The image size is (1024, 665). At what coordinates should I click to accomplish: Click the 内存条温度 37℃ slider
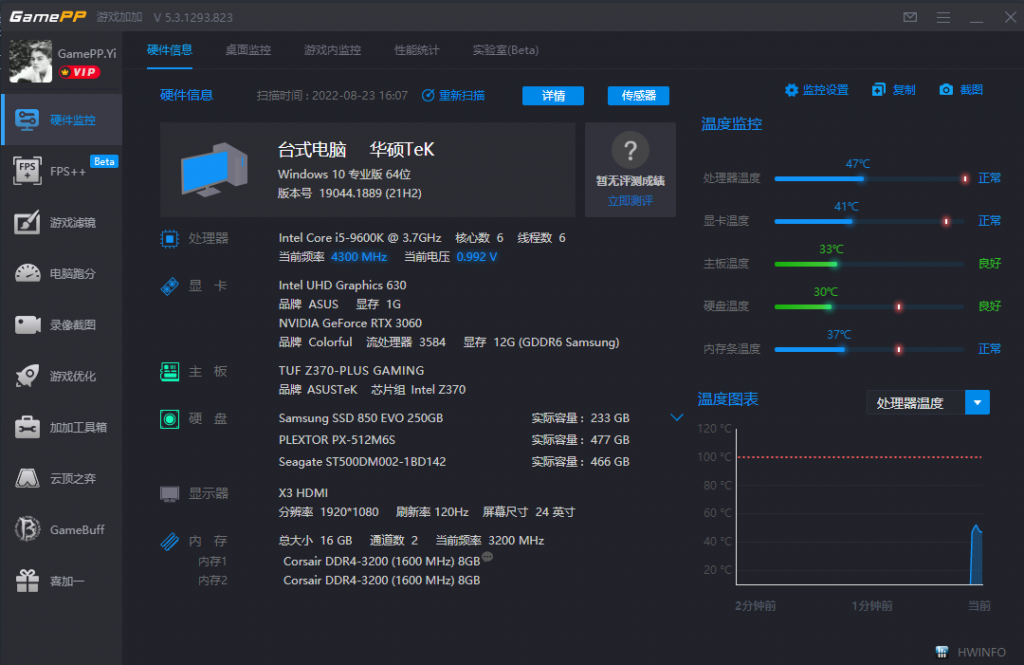[869, 349]
